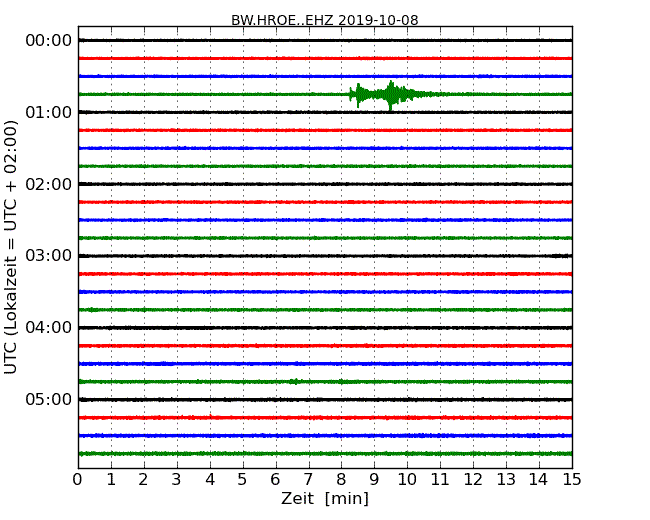The image size is (650, 520).
Task: Click the x-axis tick label 14
Action: (538, 480)
